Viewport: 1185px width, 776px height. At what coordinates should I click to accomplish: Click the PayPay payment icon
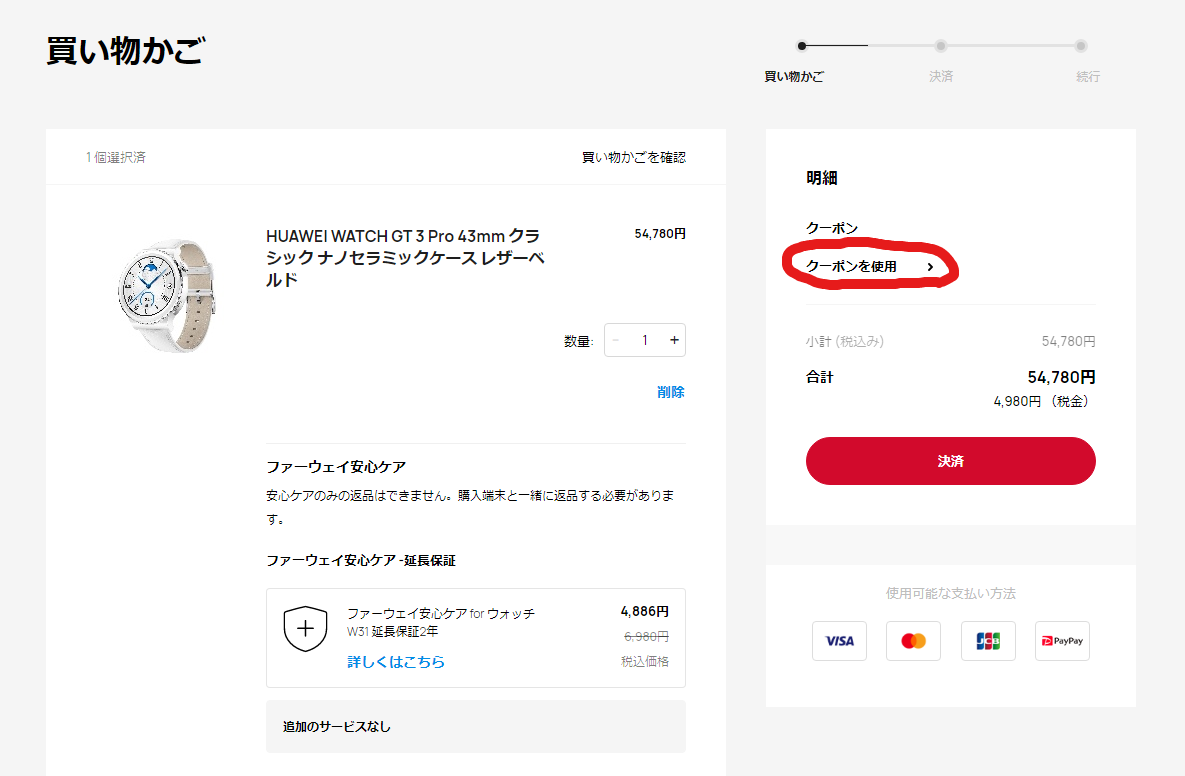point(1062,641)
